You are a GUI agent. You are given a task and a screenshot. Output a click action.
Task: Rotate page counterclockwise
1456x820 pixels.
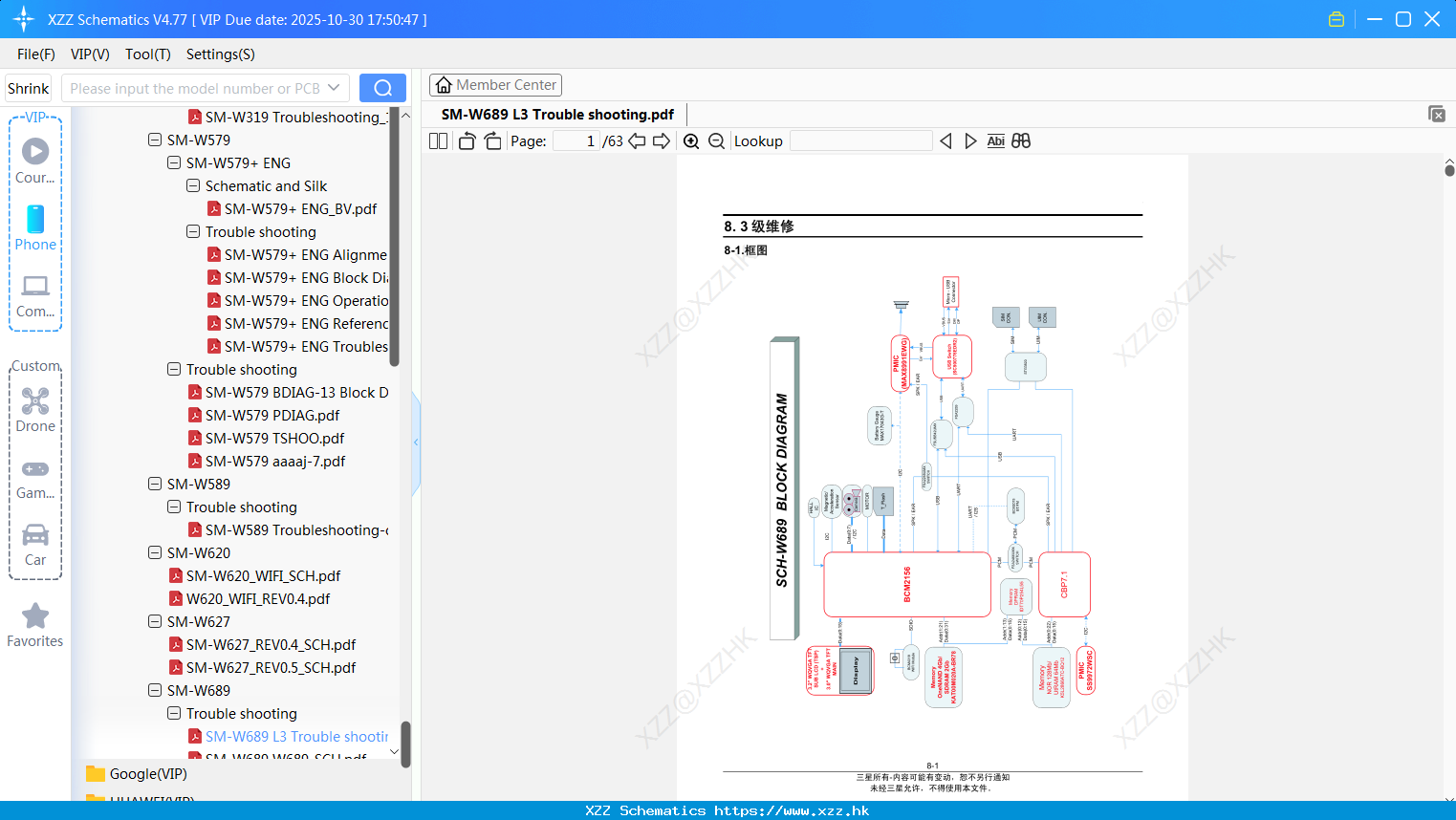(467, 141)
